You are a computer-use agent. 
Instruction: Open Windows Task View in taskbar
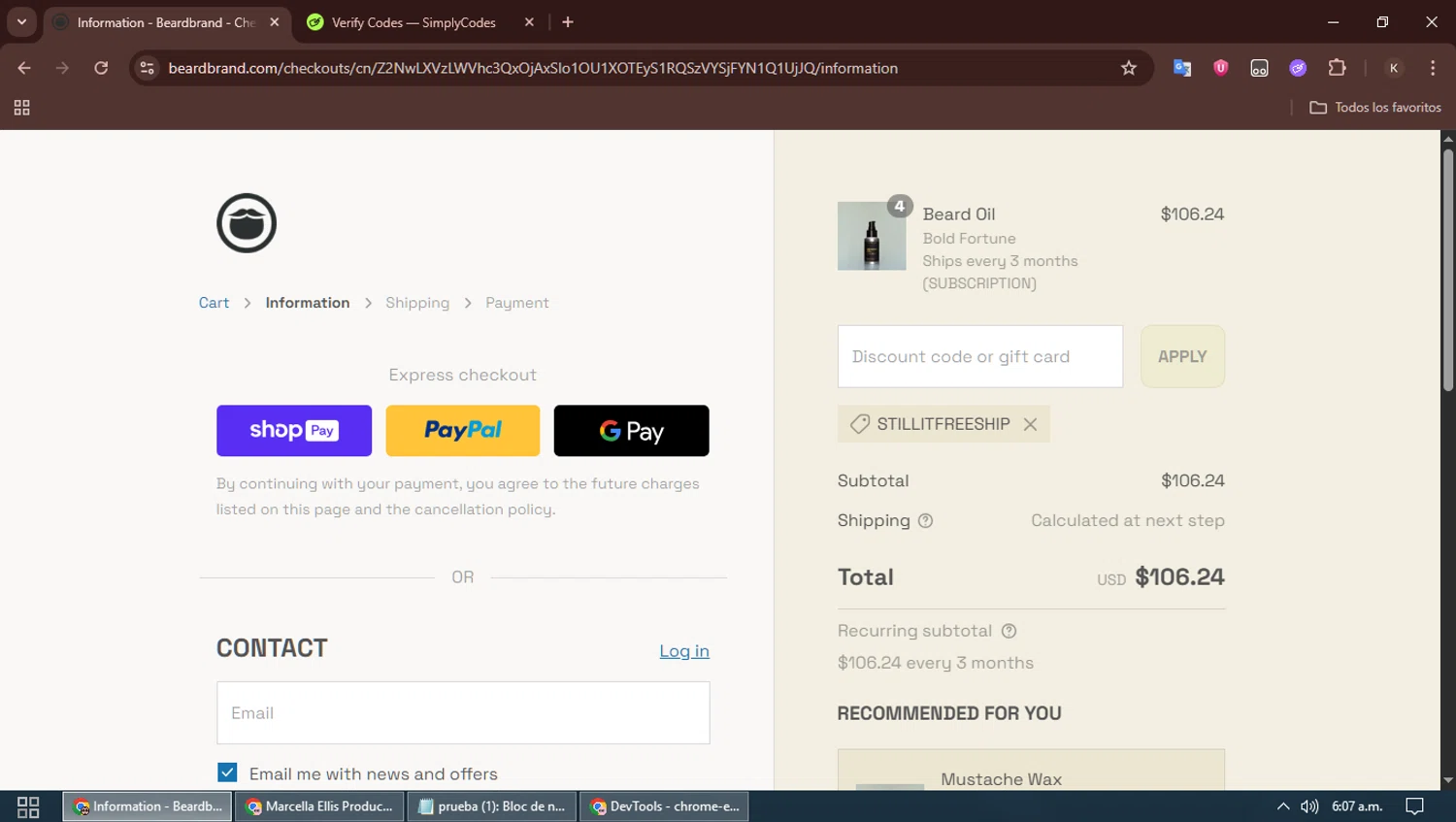[x=28, y=806]
